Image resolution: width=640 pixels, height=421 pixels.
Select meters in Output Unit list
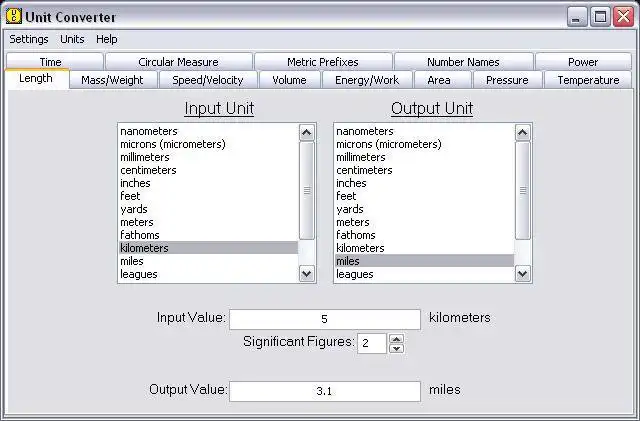pyautogui.click(x=424, y=222)
